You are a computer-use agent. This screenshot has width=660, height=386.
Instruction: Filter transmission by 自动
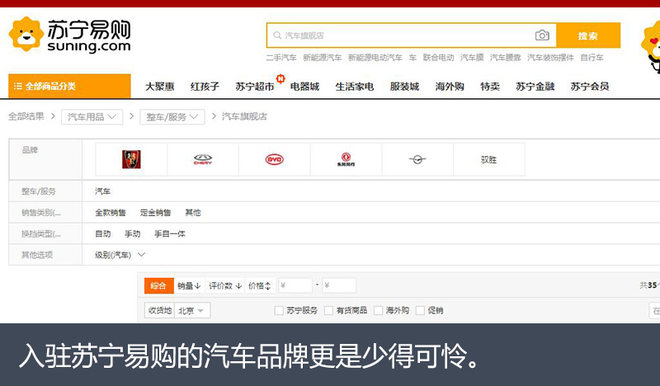click(x=103, y=234)
